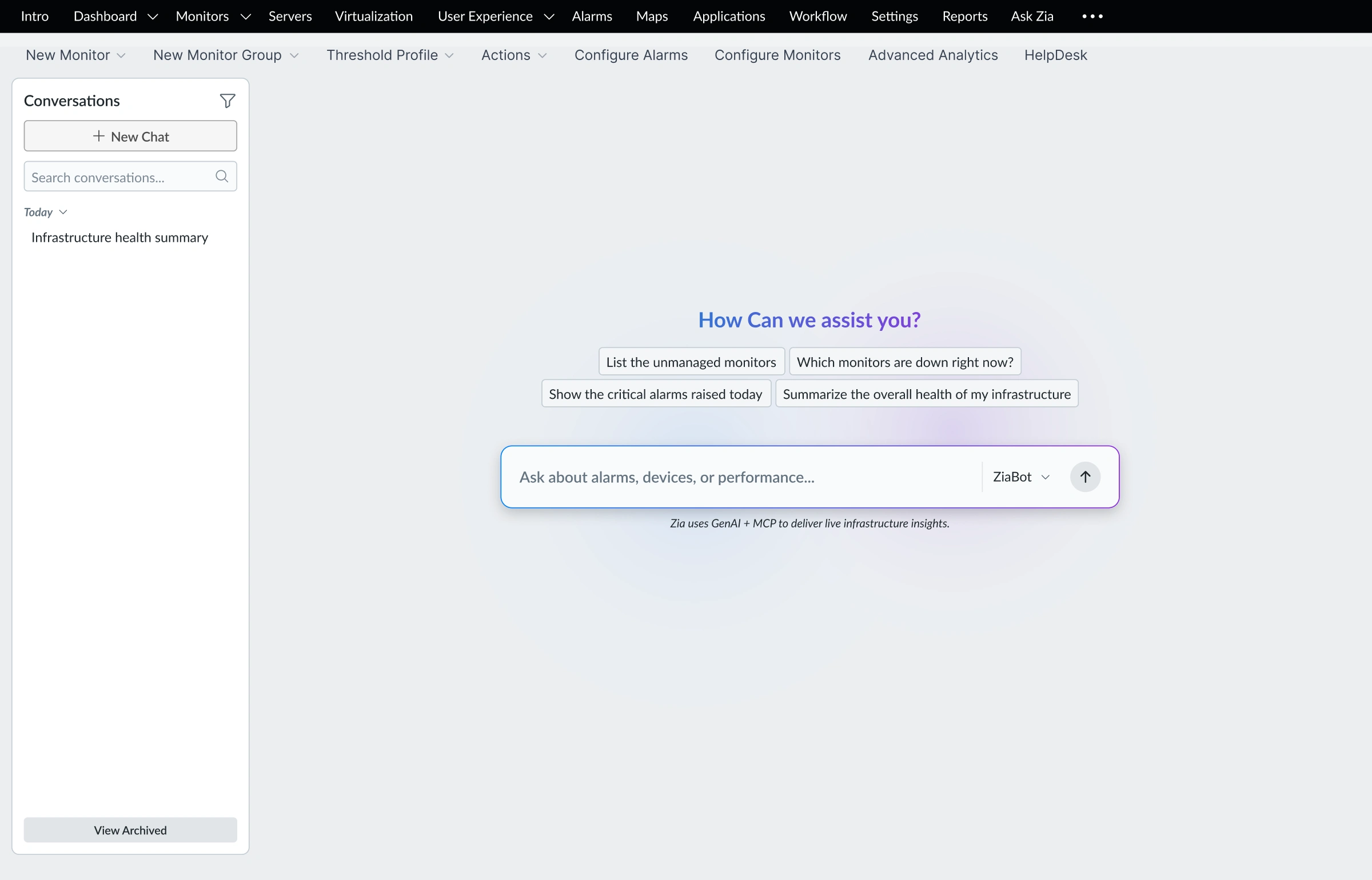The image size is (1372, 880).
Task: Open the Threshold Profile dropdown
Action: point(390,55)
